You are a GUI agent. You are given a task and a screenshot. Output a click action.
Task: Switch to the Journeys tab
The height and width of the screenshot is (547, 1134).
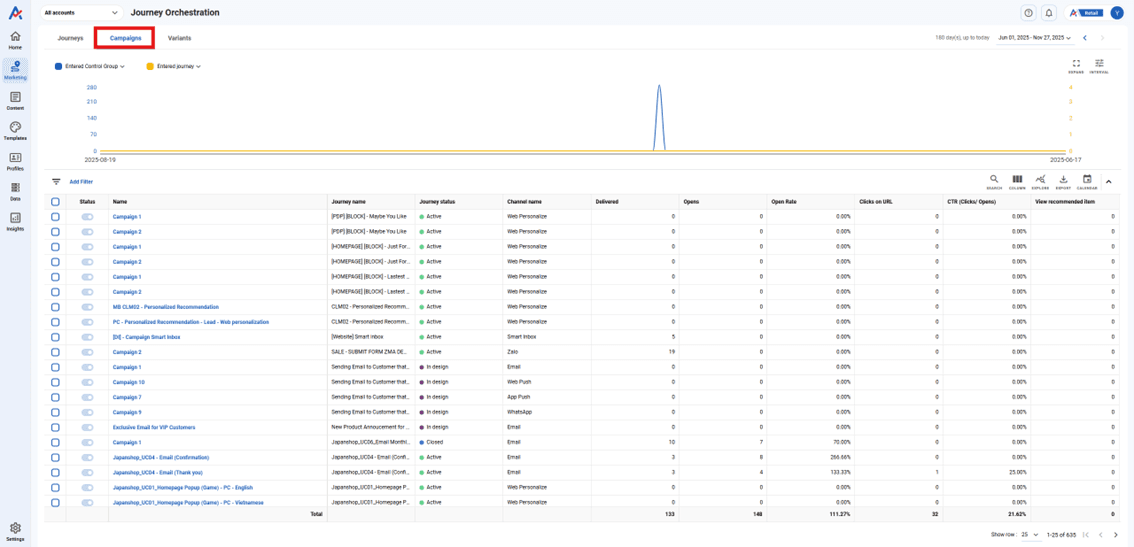71,38
